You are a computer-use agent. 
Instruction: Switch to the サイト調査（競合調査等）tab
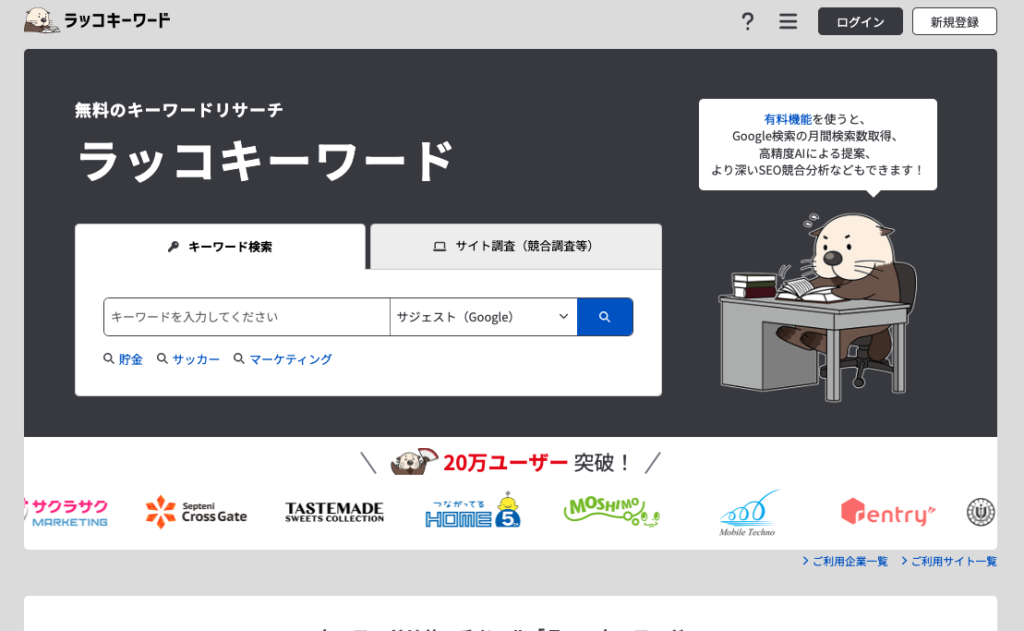[516, 246]
